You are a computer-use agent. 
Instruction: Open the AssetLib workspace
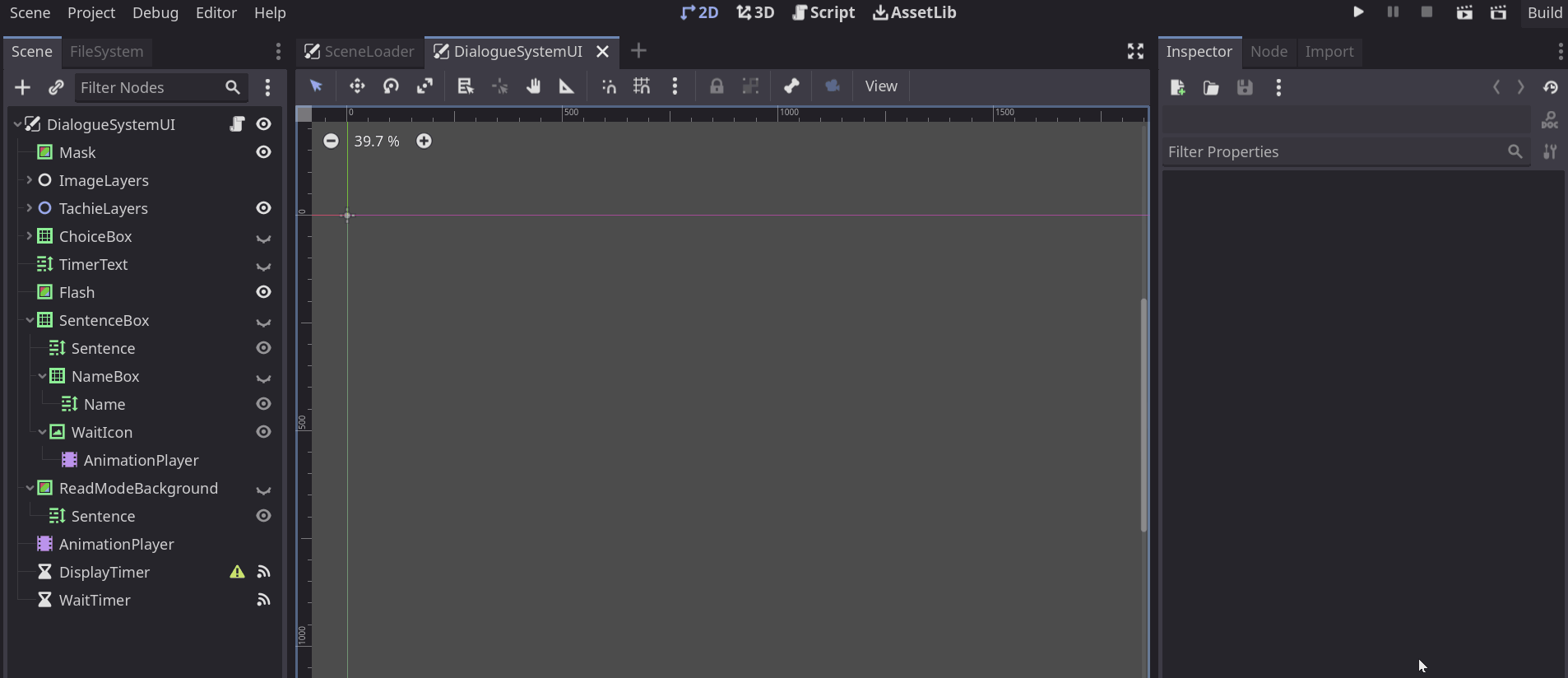pos(914,13)
